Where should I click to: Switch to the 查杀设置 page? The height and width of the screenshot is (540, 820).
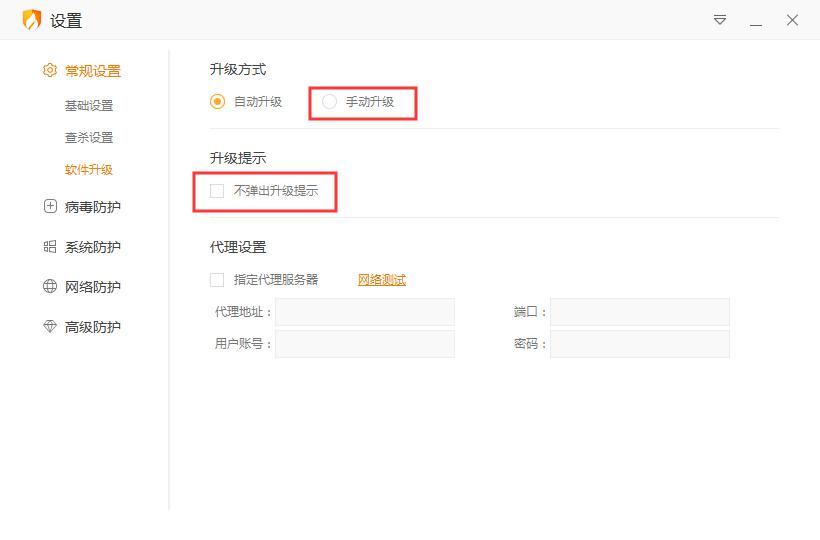click(x=89, y=138)
